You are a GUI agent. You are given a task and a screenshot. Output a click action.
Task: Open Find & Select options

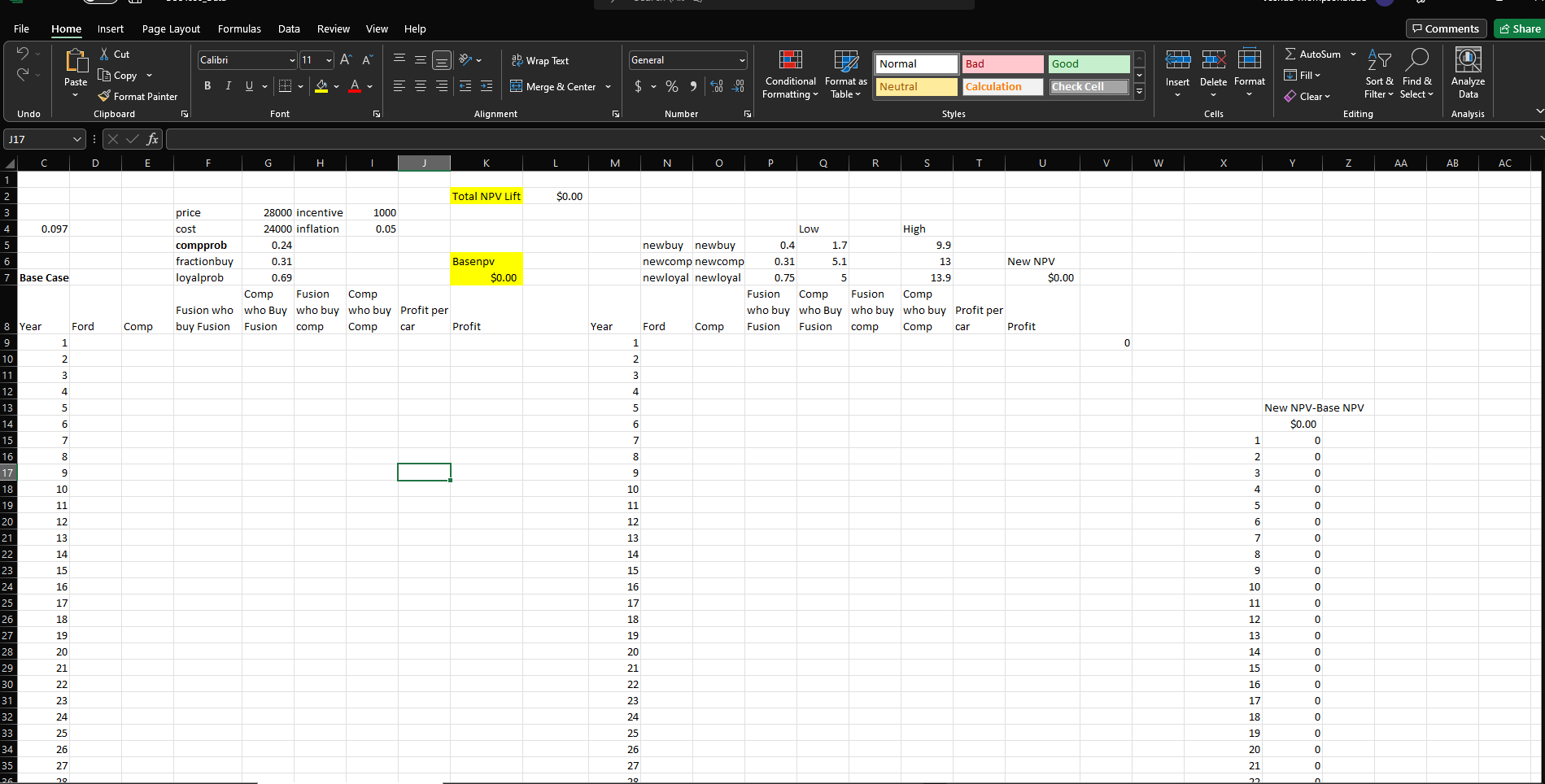coord(1416,73)
